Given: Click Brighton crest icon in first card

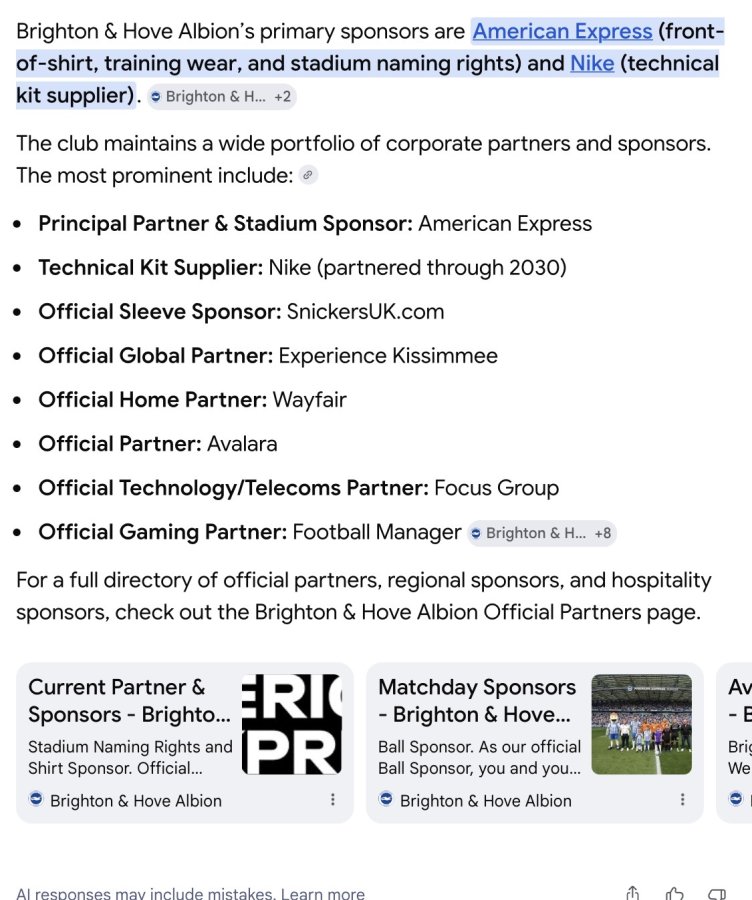Looking at the screenshot, I should [x=36, y=799].
